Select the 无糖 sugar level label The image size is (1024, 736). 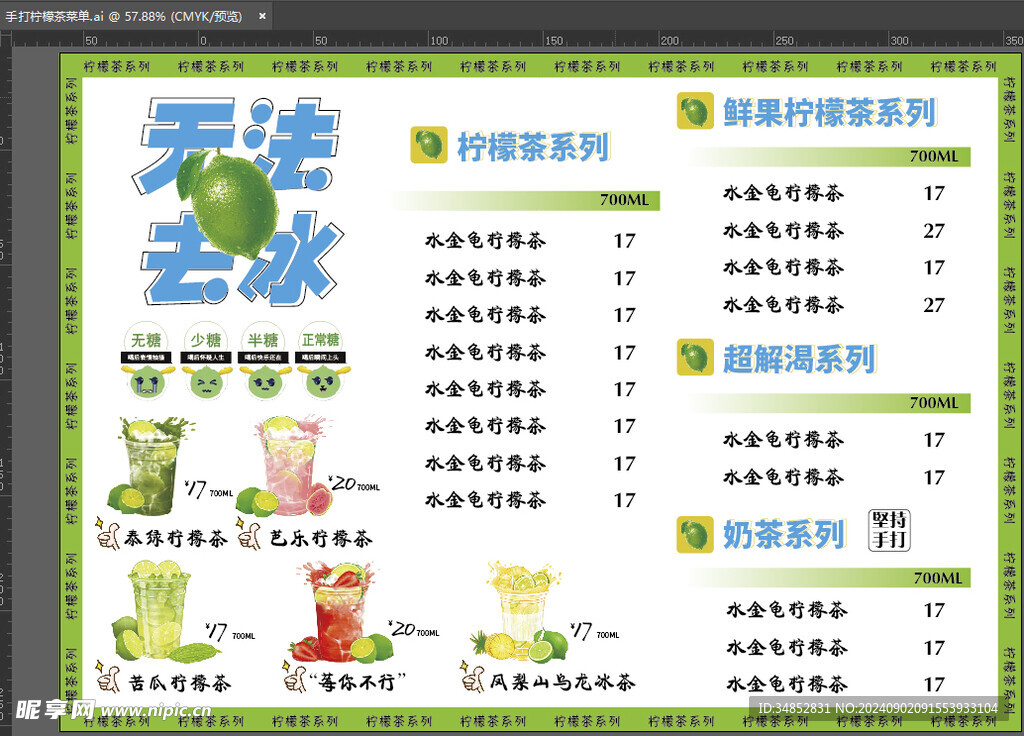(146, 339)
